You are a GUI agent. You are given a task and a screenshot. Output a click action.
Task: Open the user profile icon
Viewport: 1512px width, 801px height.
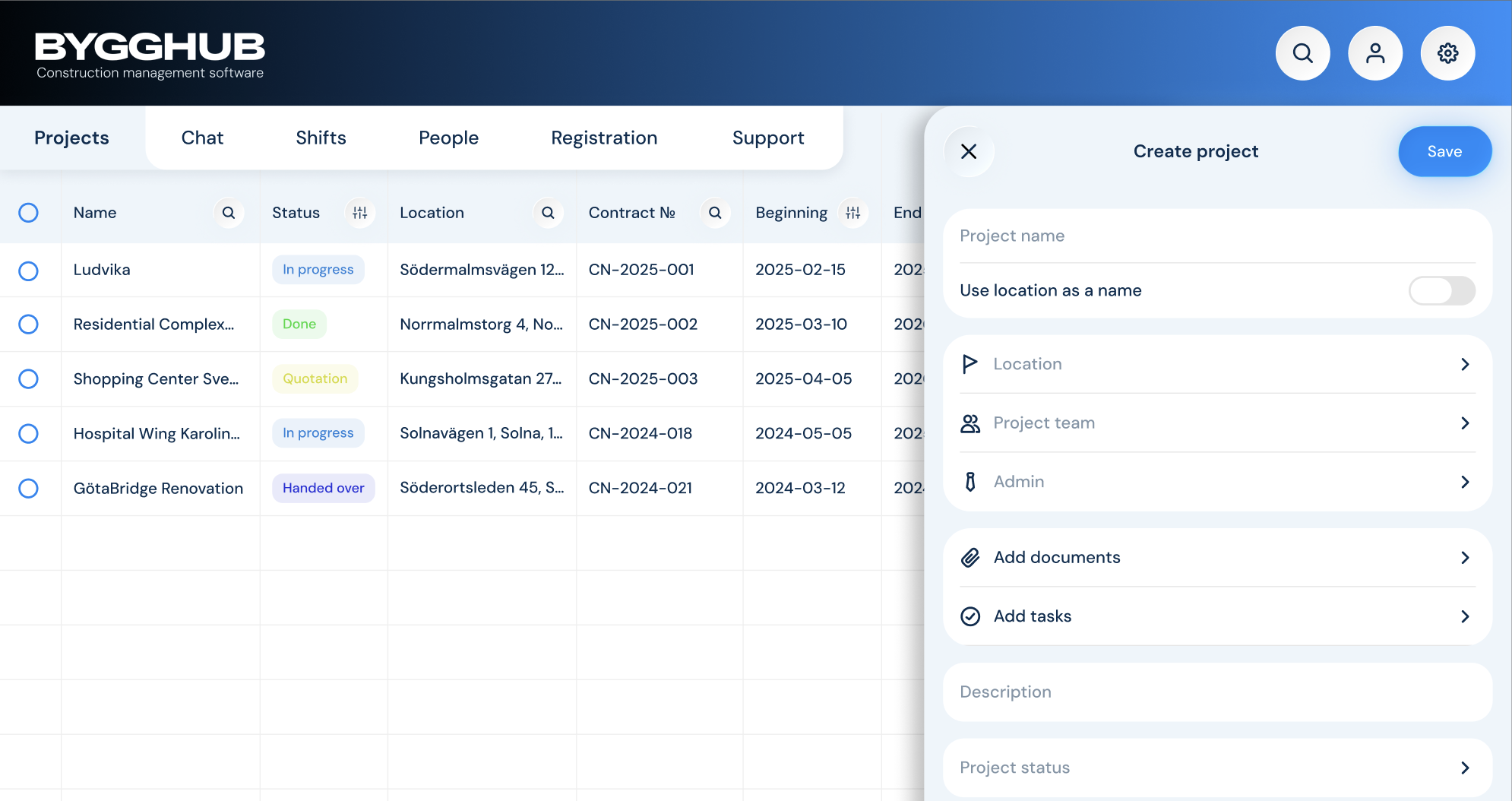(x=1374, y=53)
